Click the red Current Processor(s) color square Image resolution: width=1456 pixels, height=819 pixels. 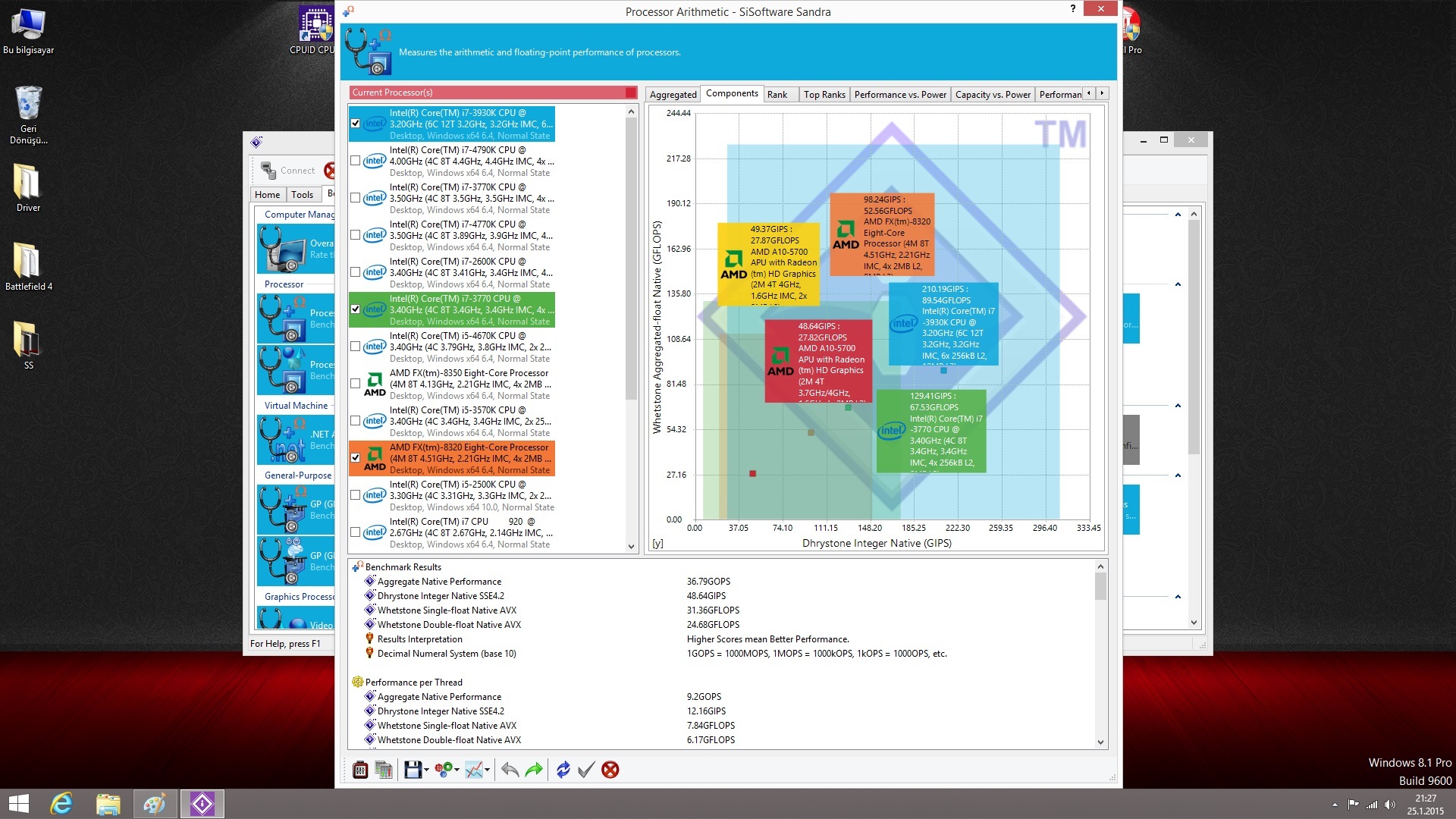630,93
